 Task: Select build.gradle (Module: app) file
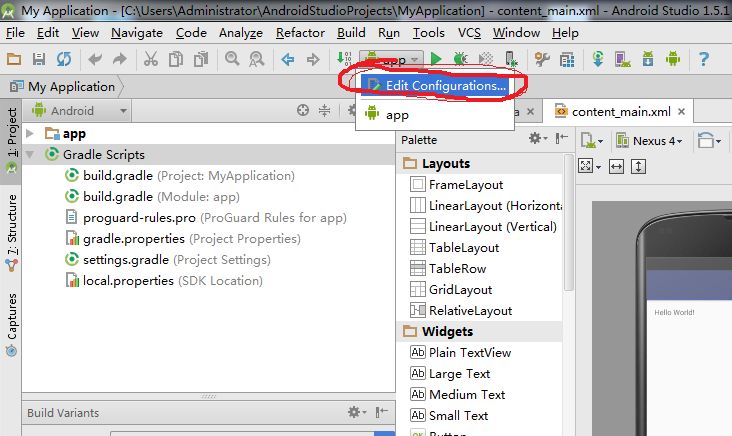pos(152,197)
